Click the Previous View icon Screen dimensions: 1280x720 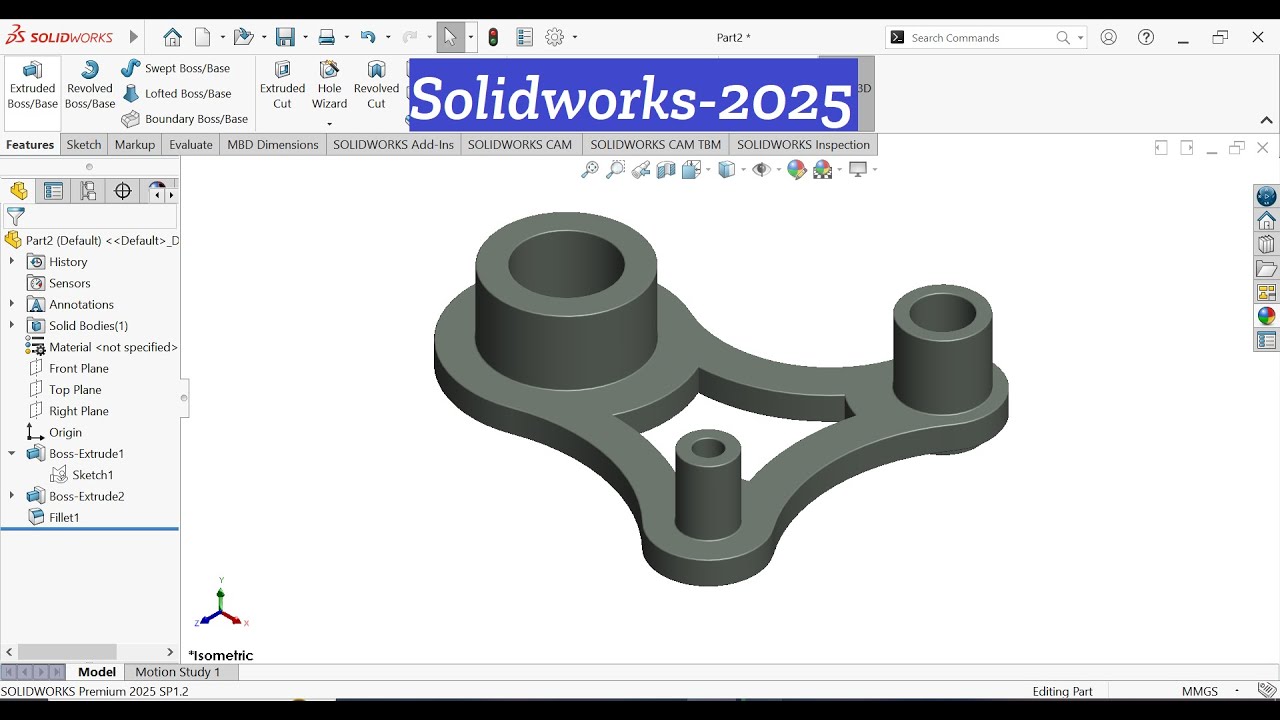641,170
